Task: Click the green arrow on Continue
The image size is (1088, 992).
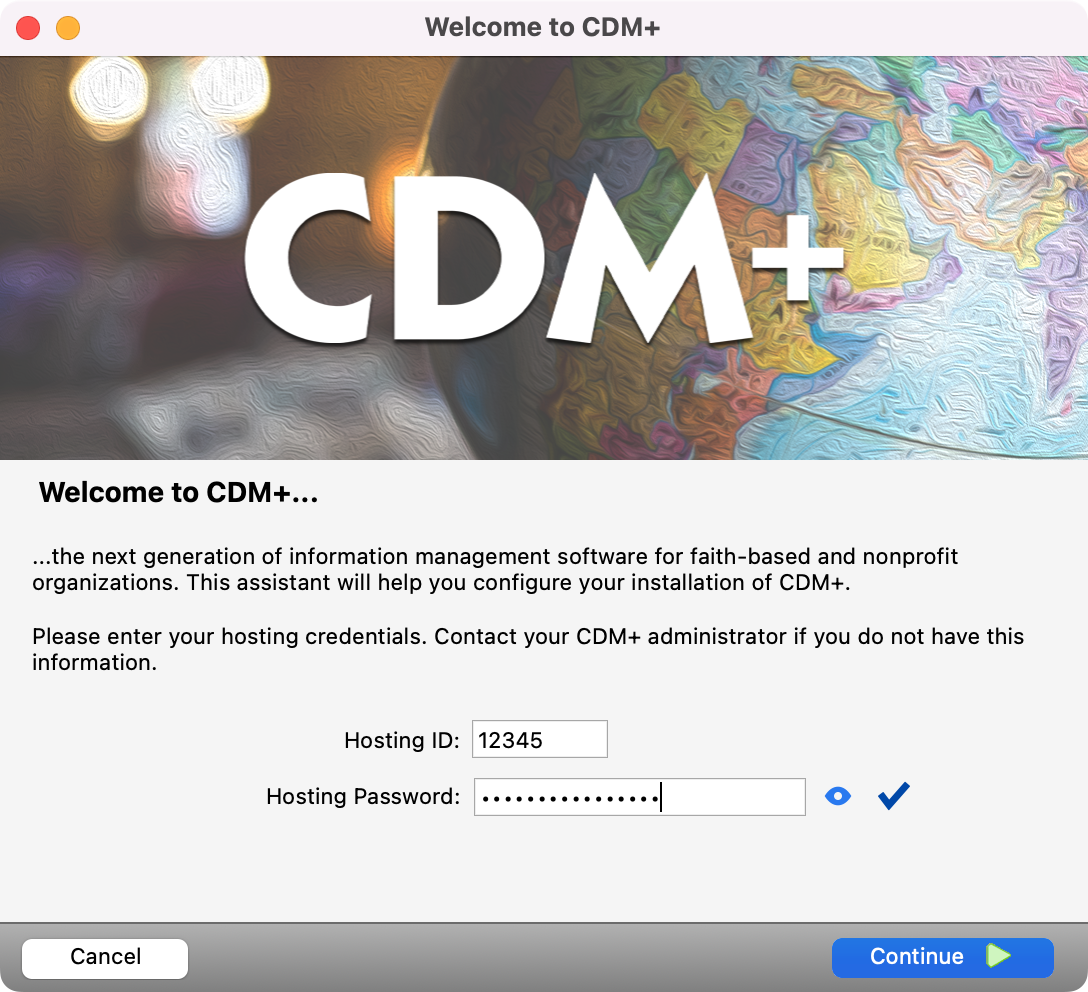Action: [x=998, y=957]
